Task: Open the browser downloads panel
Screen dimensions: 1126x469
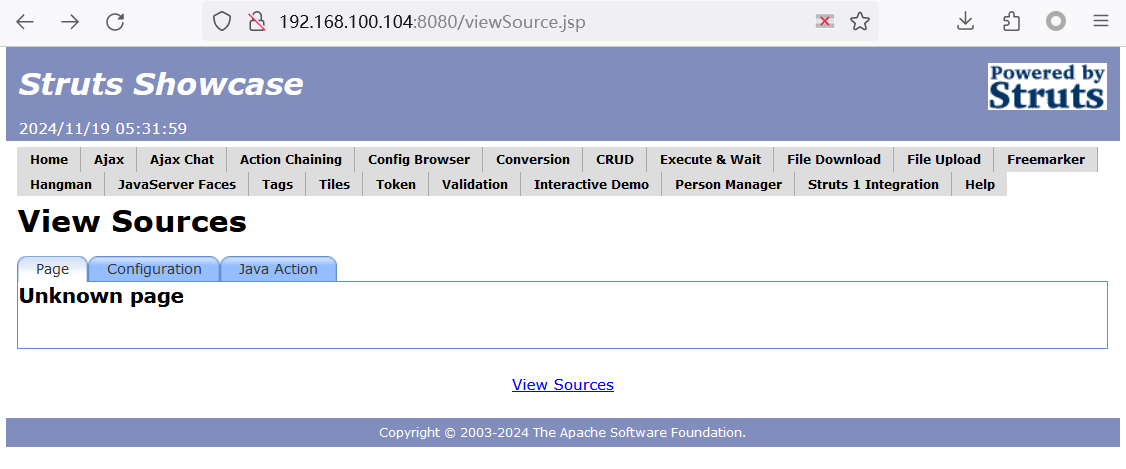Action: [x=965, y=22]
